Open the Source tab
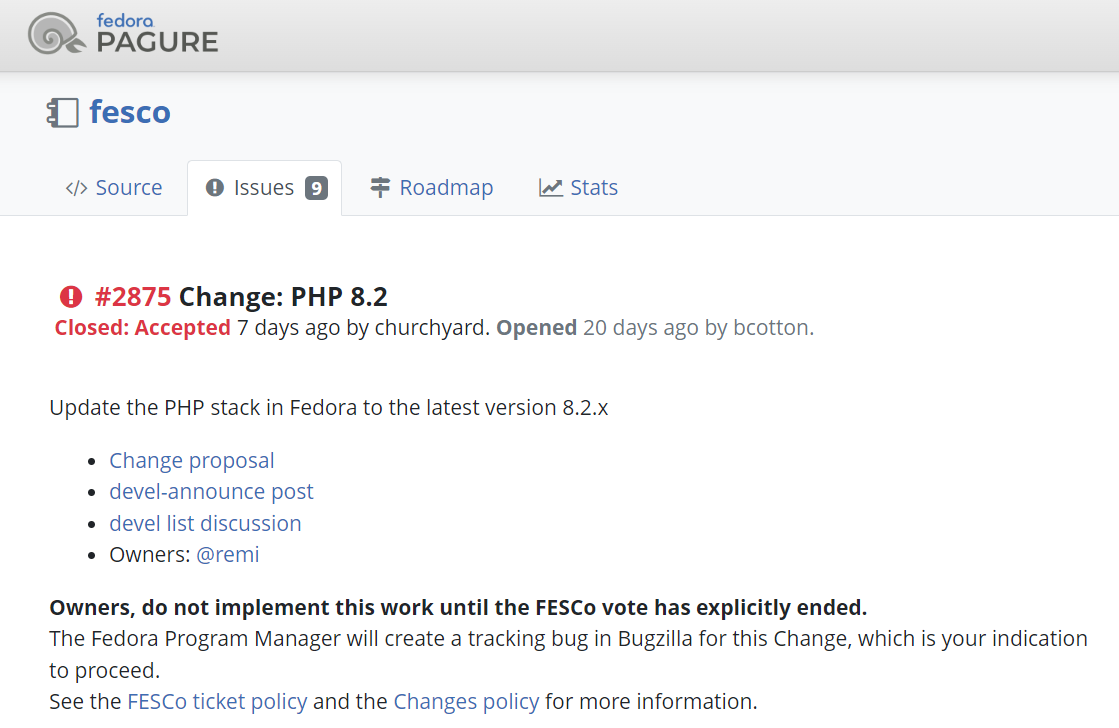 (128, 188)
